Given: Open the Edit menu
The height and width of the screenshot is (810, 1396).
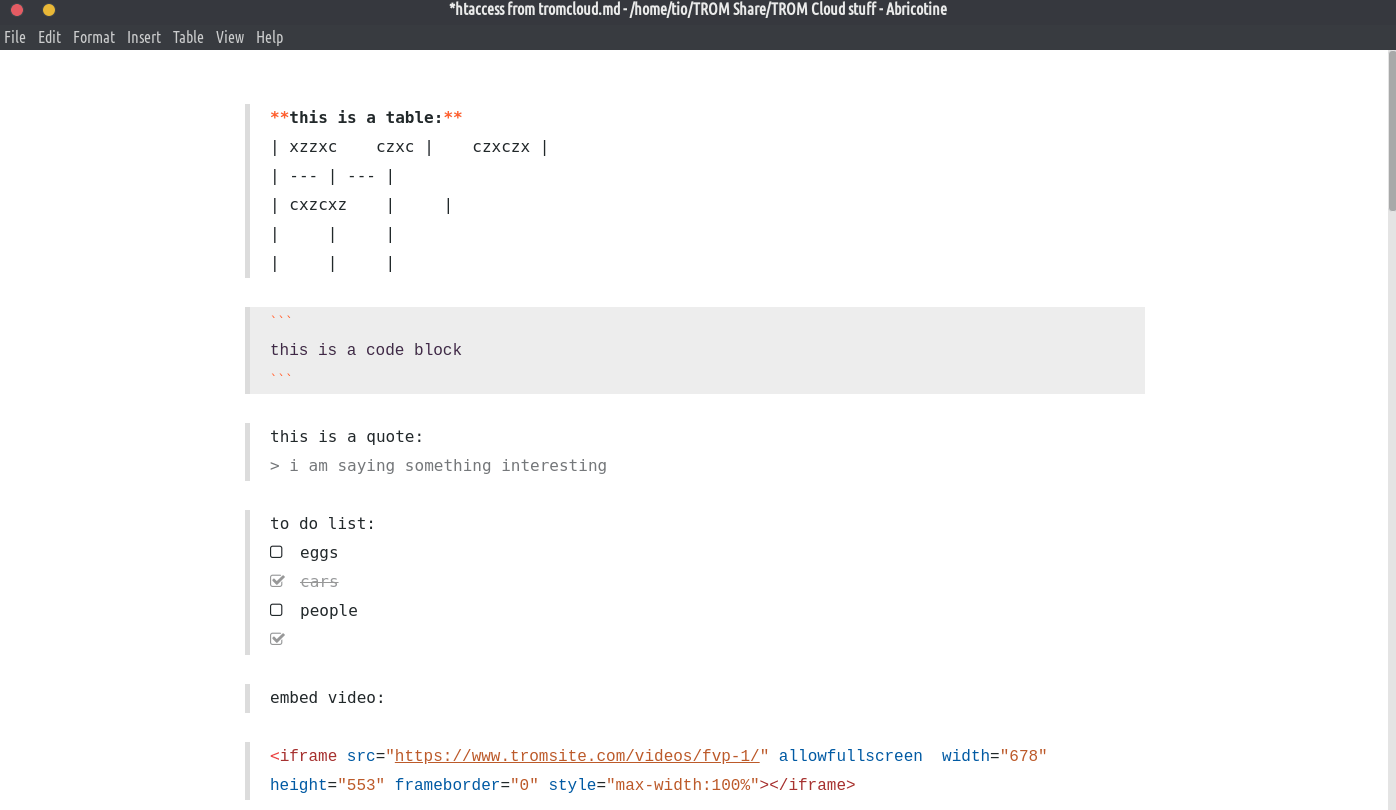Looking at the screenshot, I should (x=49, y=37).
